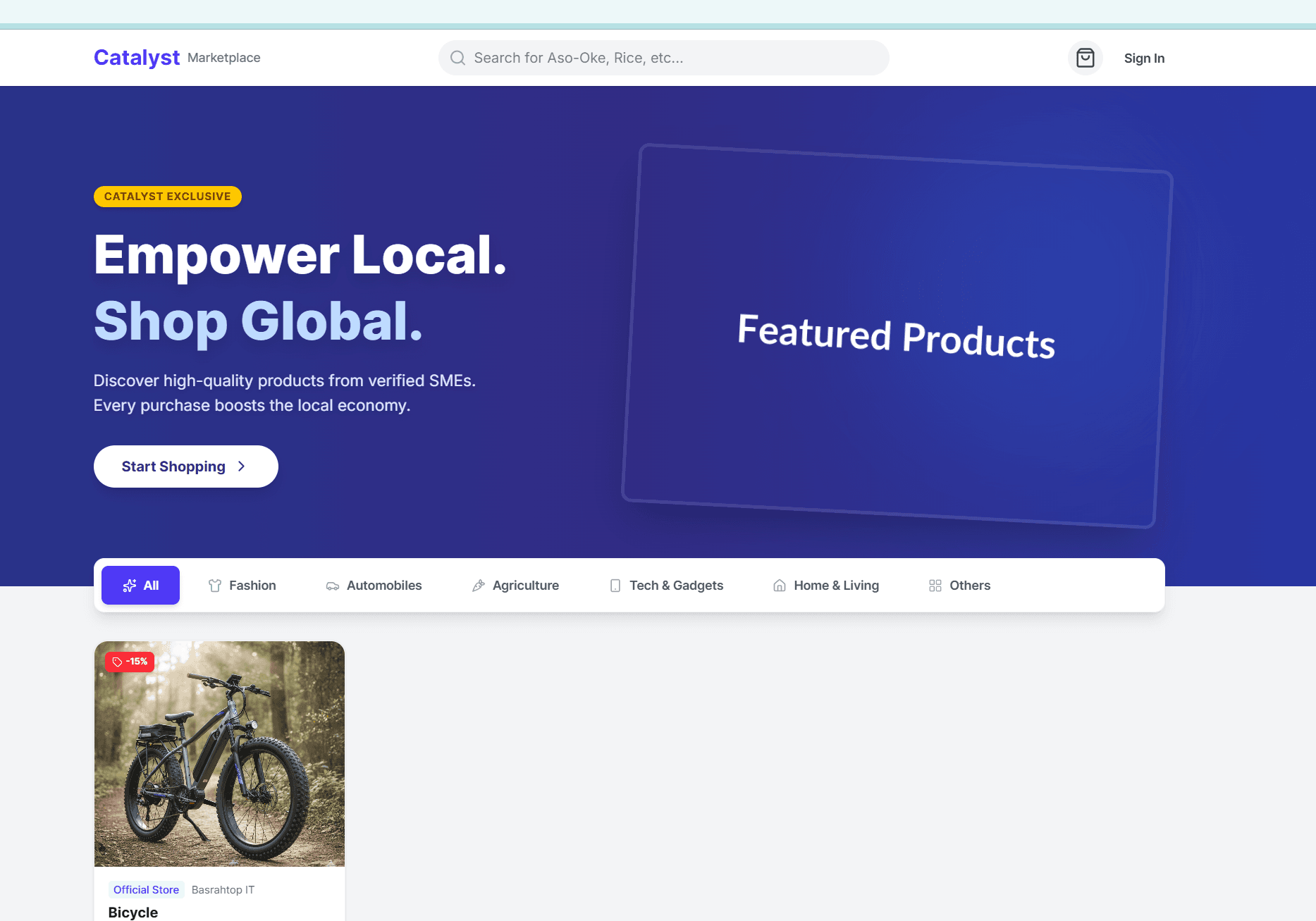The width and height of the screenshot is (1316, 921).
Task: Select the Fashion shirt icon
Action: 214,585
